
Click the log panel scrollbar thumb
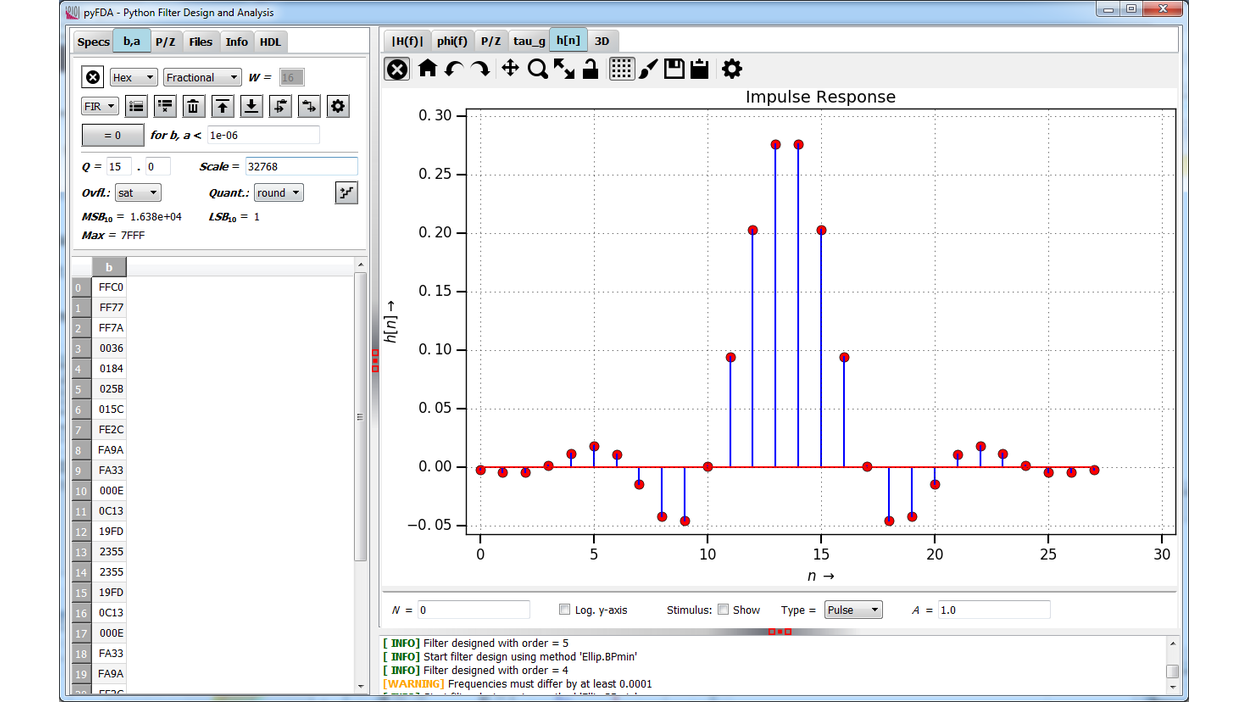(1173, 672)
